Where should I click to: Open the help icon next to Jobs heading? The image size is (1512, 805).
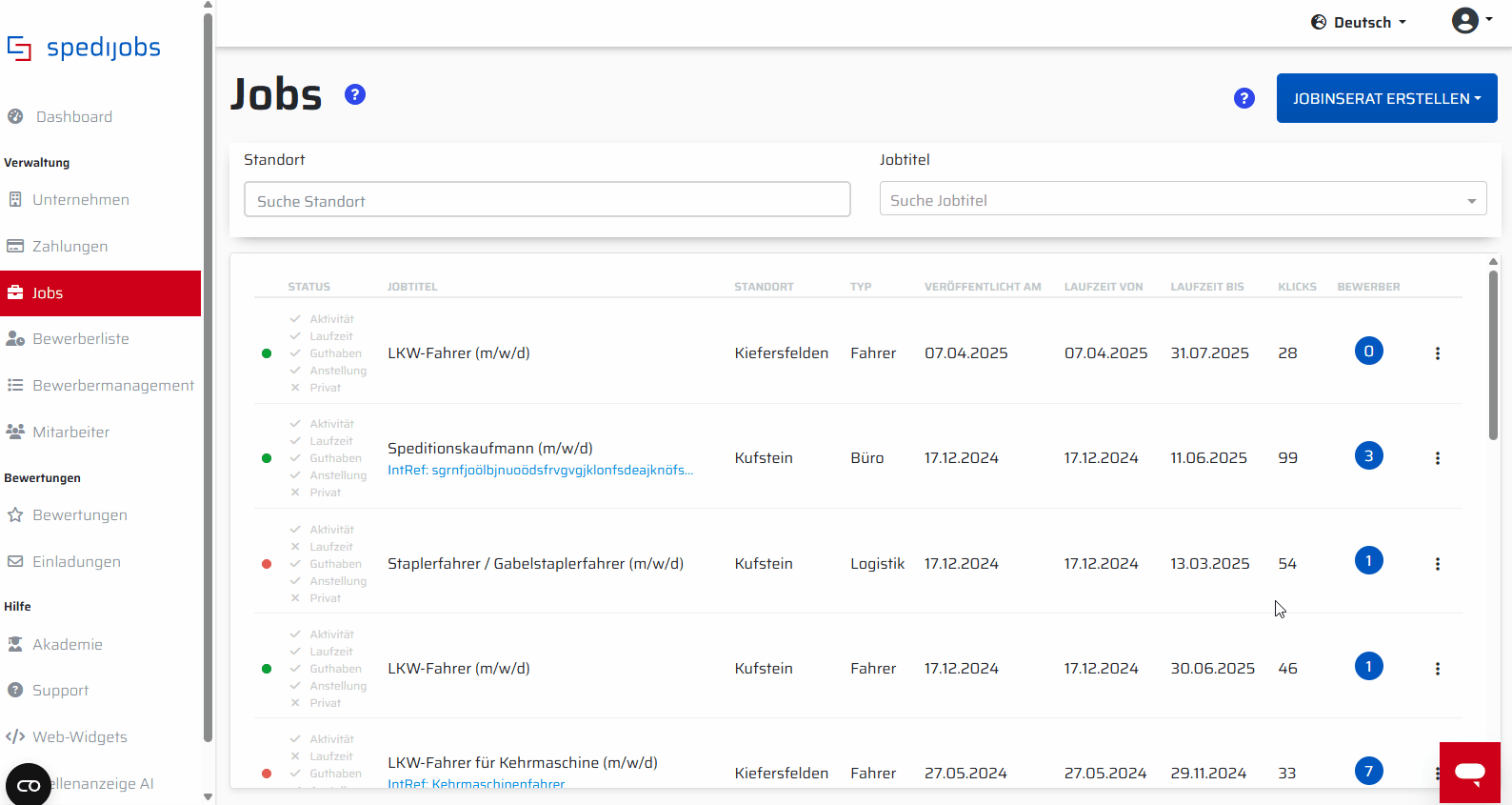(x=355, y=94)
